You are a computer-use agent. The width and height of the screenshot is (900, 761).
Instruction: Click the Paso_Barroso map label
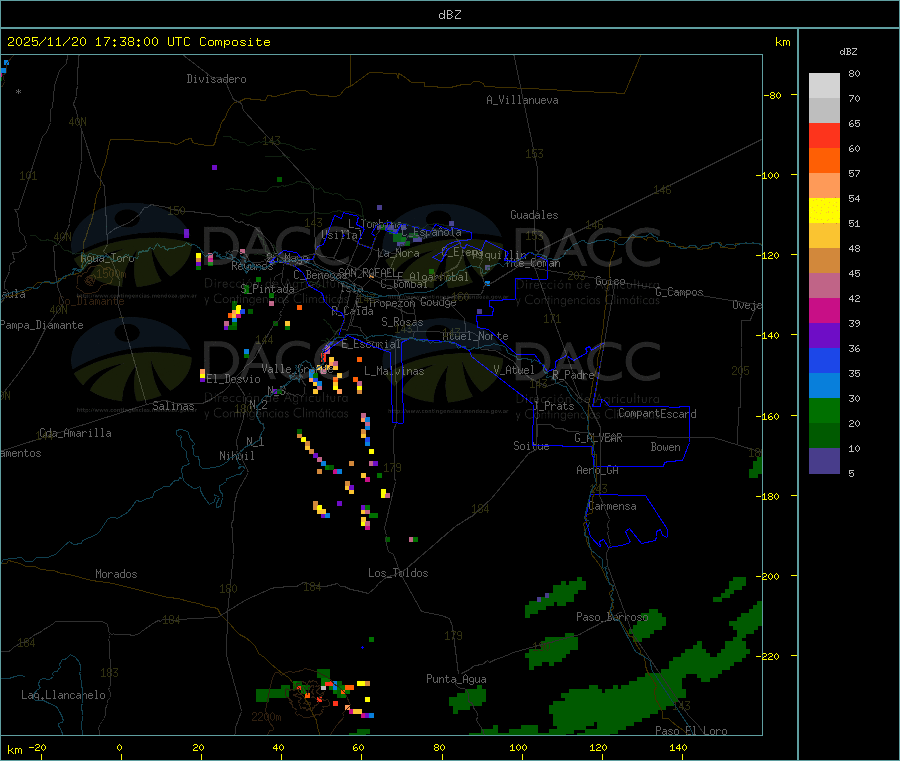pyautogui.click(x=612, y=617)
